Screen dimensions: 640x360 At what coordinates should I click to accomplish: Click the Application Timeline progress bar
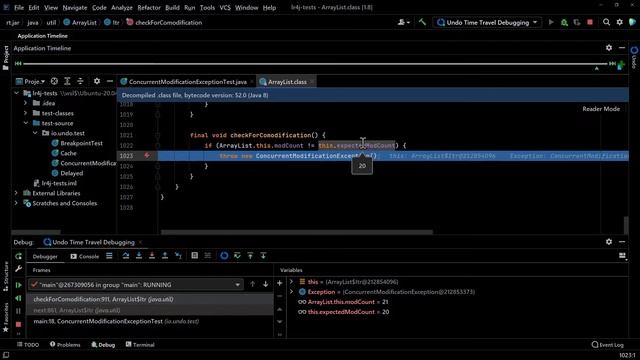(x=315, y=64)
